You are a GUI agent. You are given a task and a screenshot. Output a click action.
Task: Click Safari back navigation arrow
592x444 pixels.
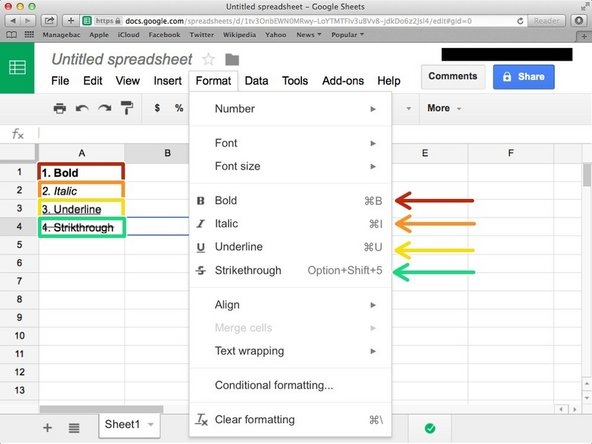click(x=14, y=21)
